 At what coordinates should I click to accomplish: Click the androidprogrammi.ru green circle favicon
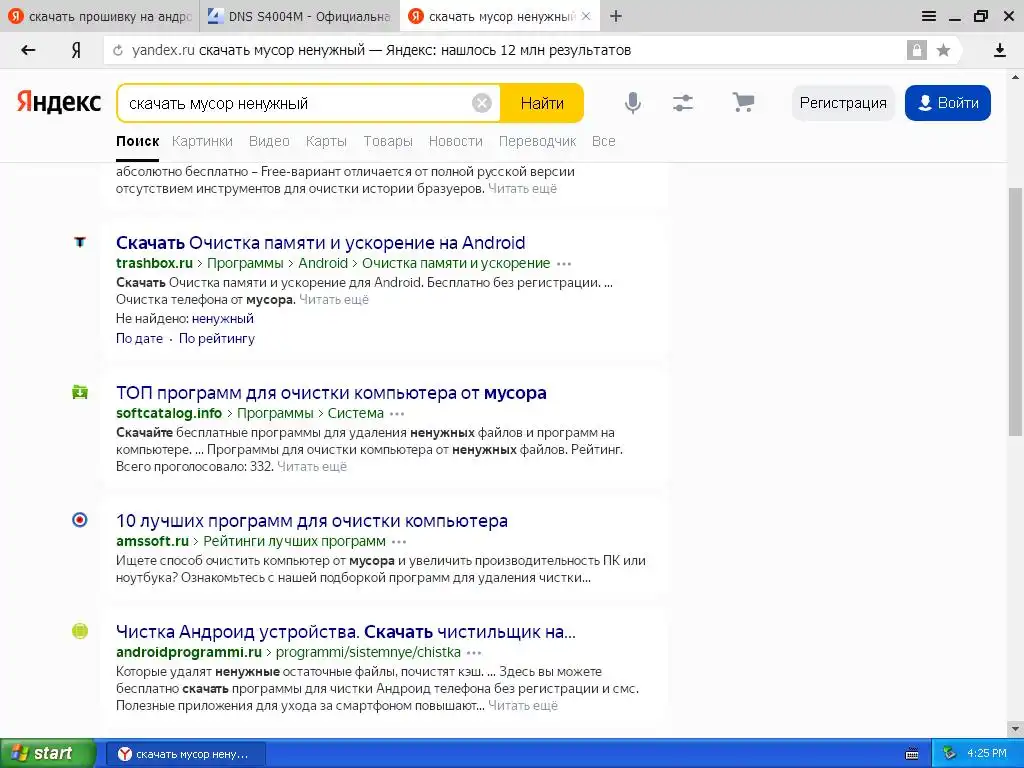(x=80, y=632)
